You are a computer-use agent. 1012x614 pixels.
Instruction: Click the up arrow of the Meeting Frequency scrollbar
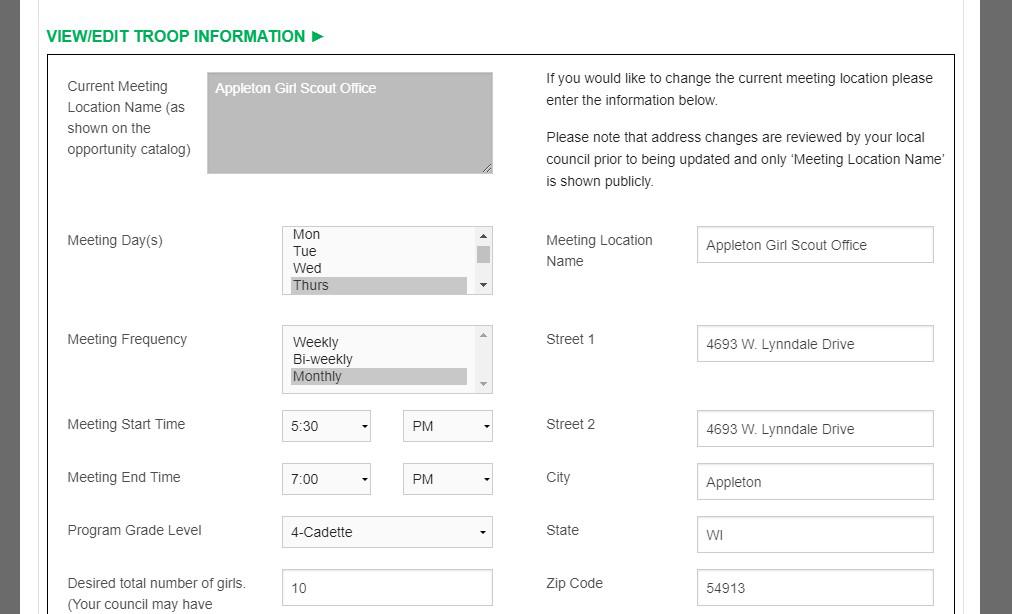(x=483, y=335)
